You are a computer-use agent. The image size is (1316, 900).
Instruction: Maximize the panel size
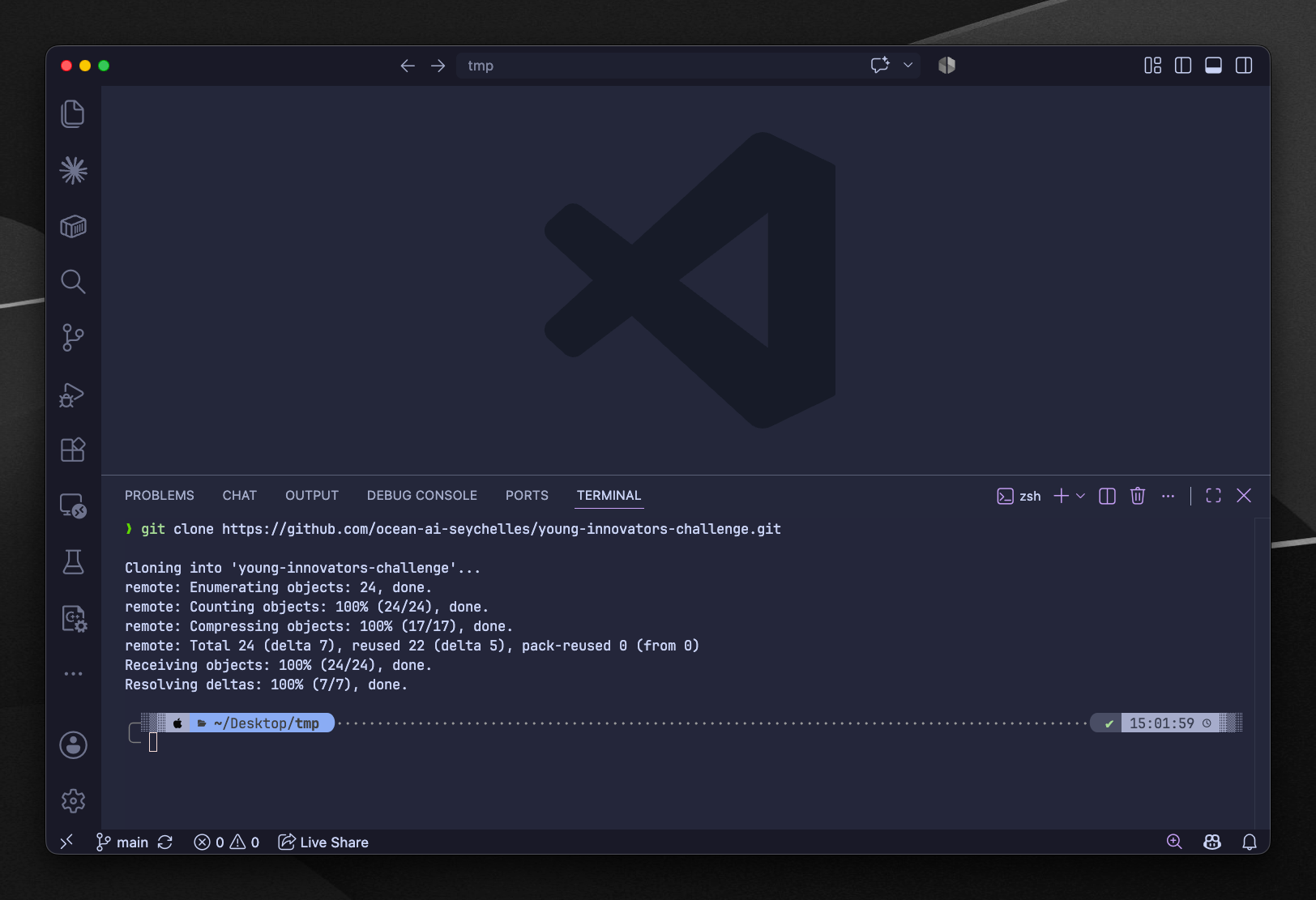1213,496
